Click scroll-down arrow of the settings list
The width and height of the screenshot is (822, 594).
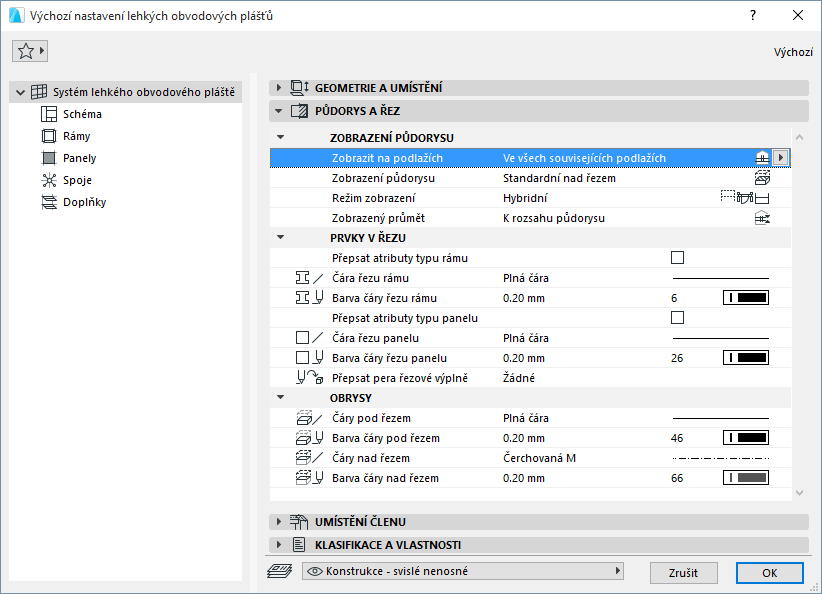point(799,492)
